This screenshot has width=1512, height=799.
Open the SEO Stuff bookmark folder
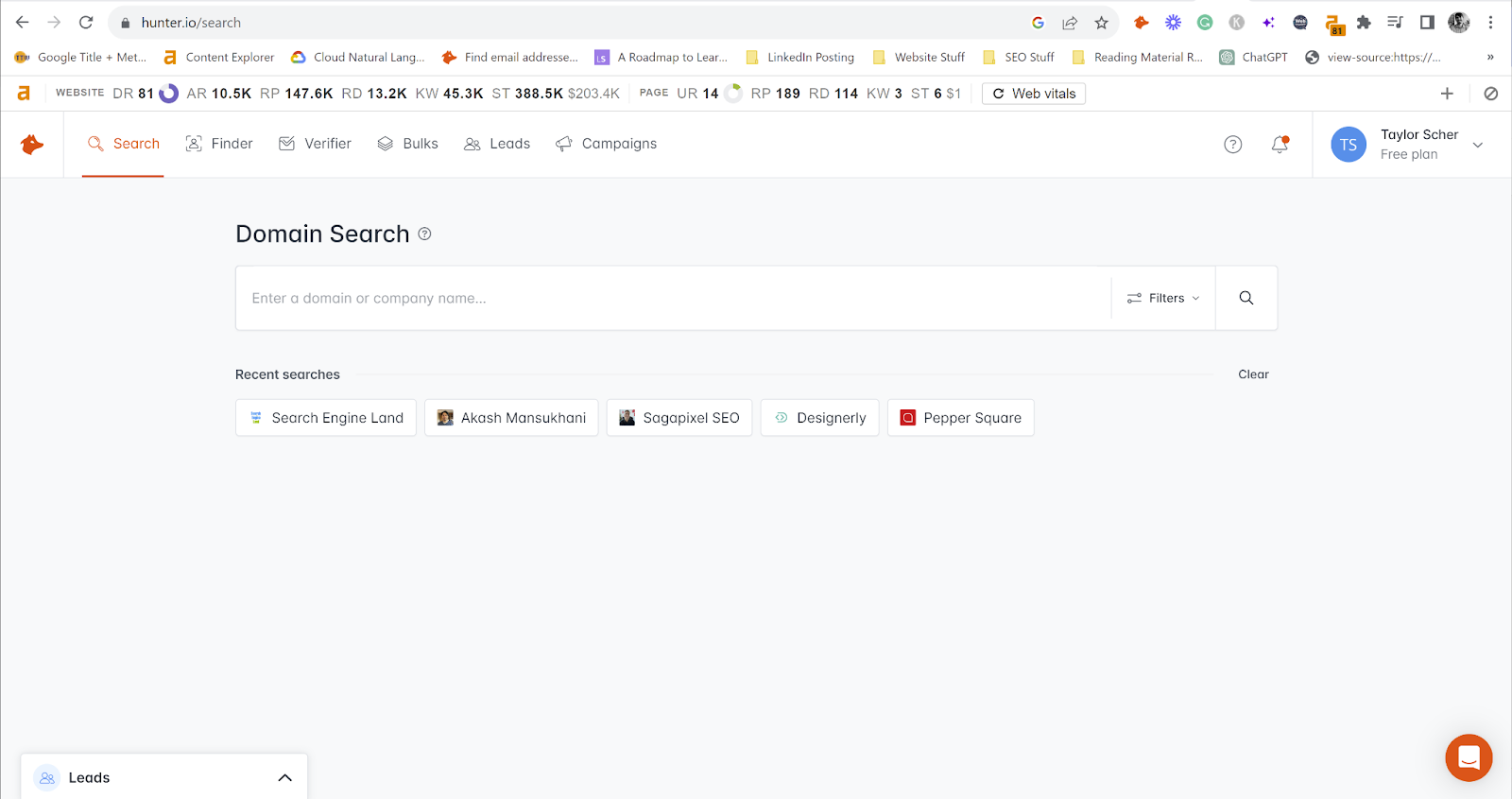pos(1019,58)
